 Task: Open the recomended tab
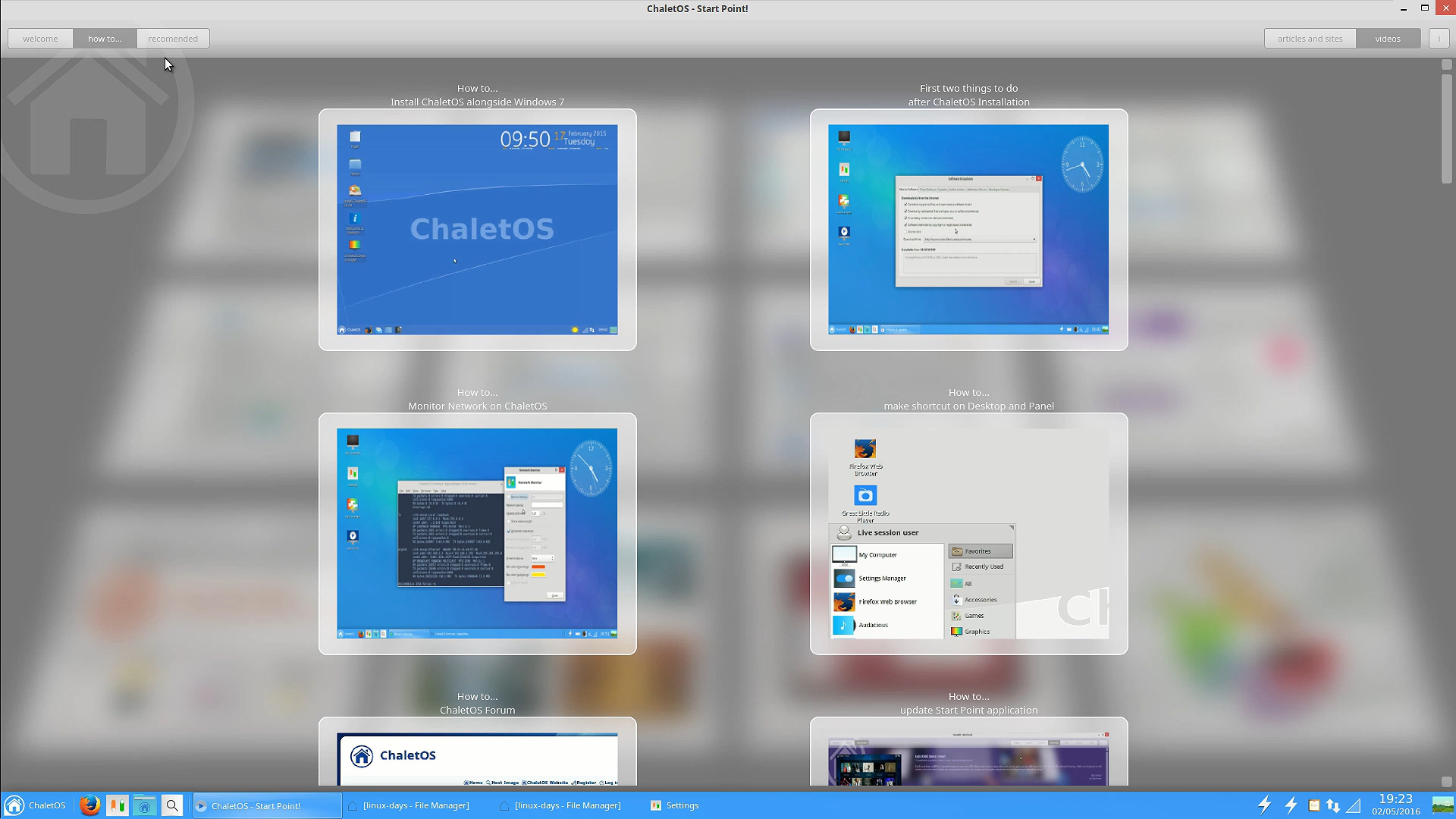173,39
